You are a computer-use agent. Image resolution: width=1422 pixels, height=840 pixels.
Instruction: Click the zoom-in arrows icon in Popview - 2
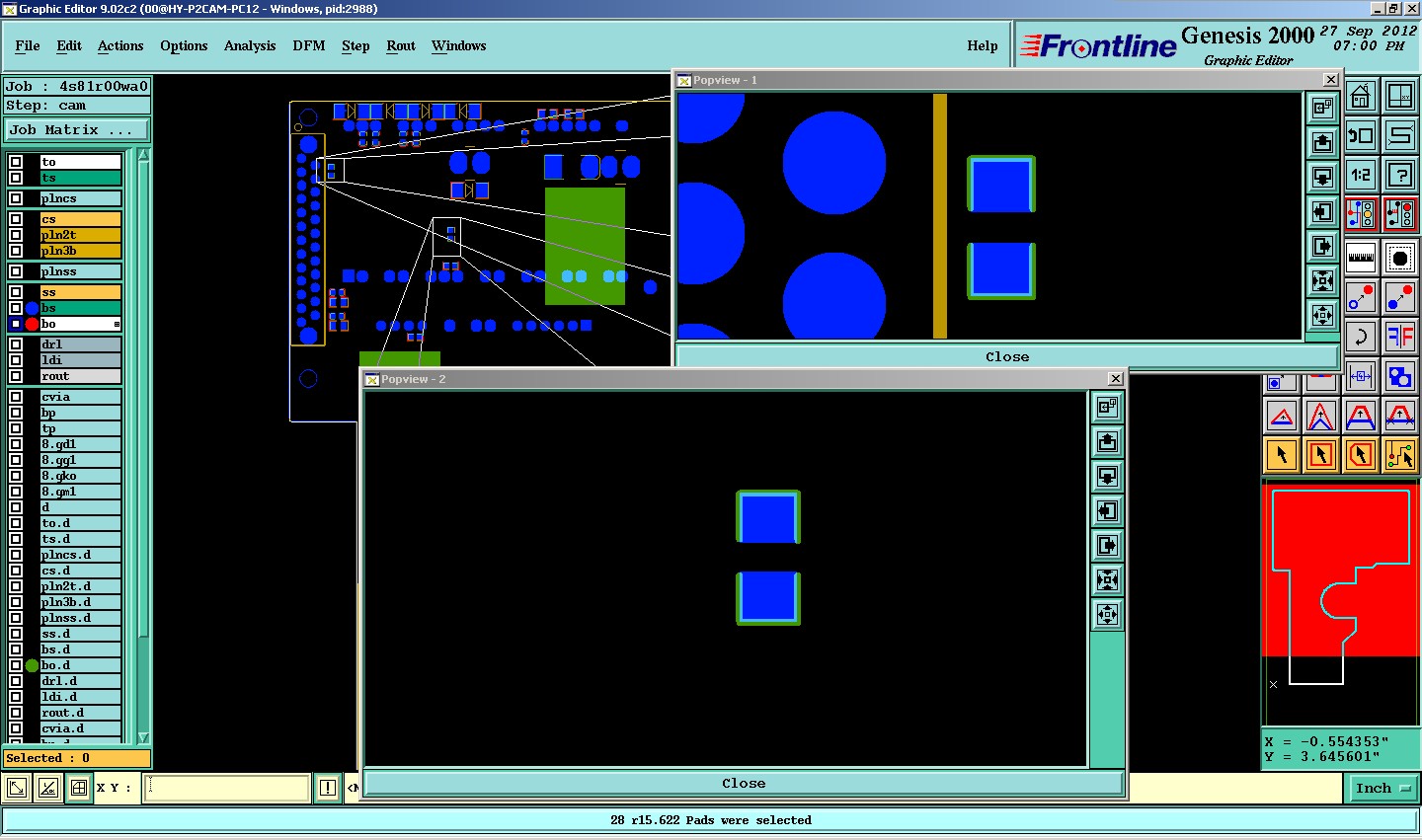[1107, 579]
